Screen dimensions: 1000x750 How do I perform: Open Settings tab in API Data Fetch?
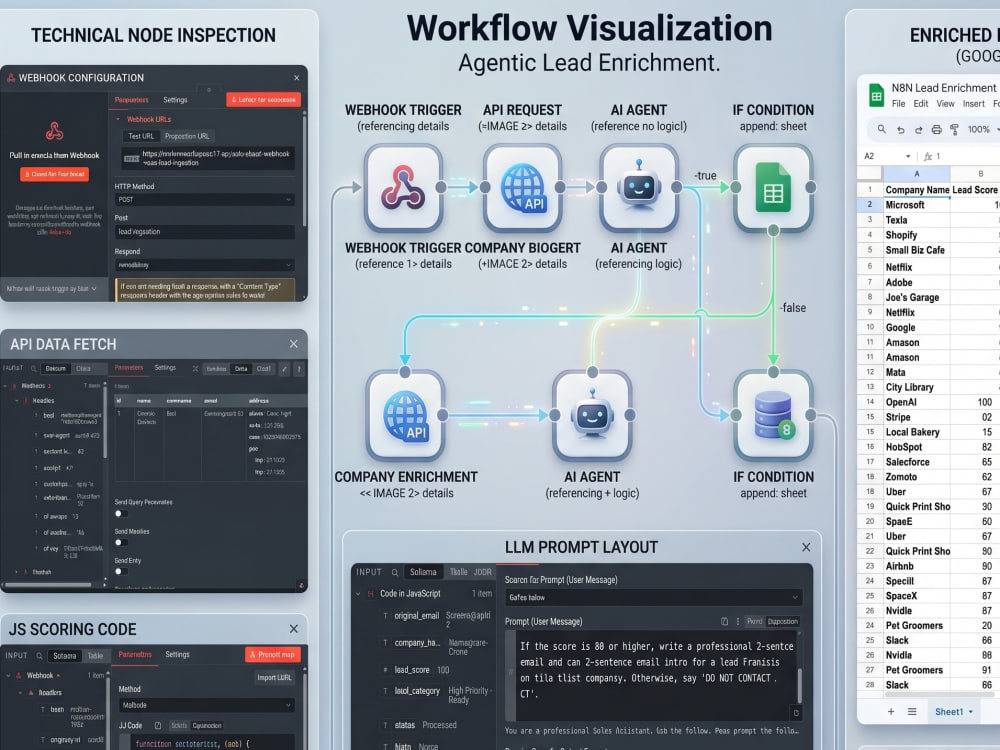165,367
